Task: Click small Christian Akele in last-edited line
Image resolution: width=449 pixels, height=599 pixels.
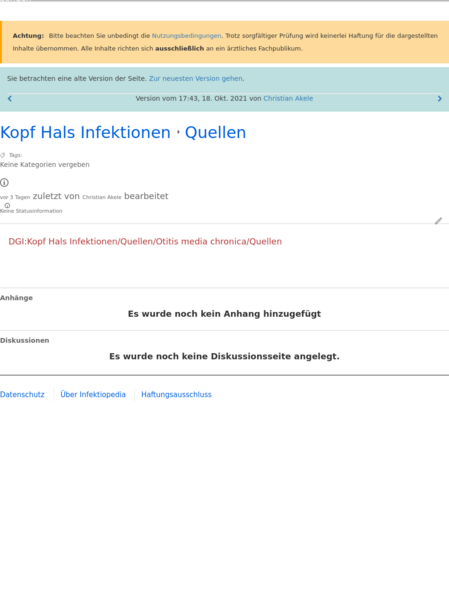Action: [102, 197]
